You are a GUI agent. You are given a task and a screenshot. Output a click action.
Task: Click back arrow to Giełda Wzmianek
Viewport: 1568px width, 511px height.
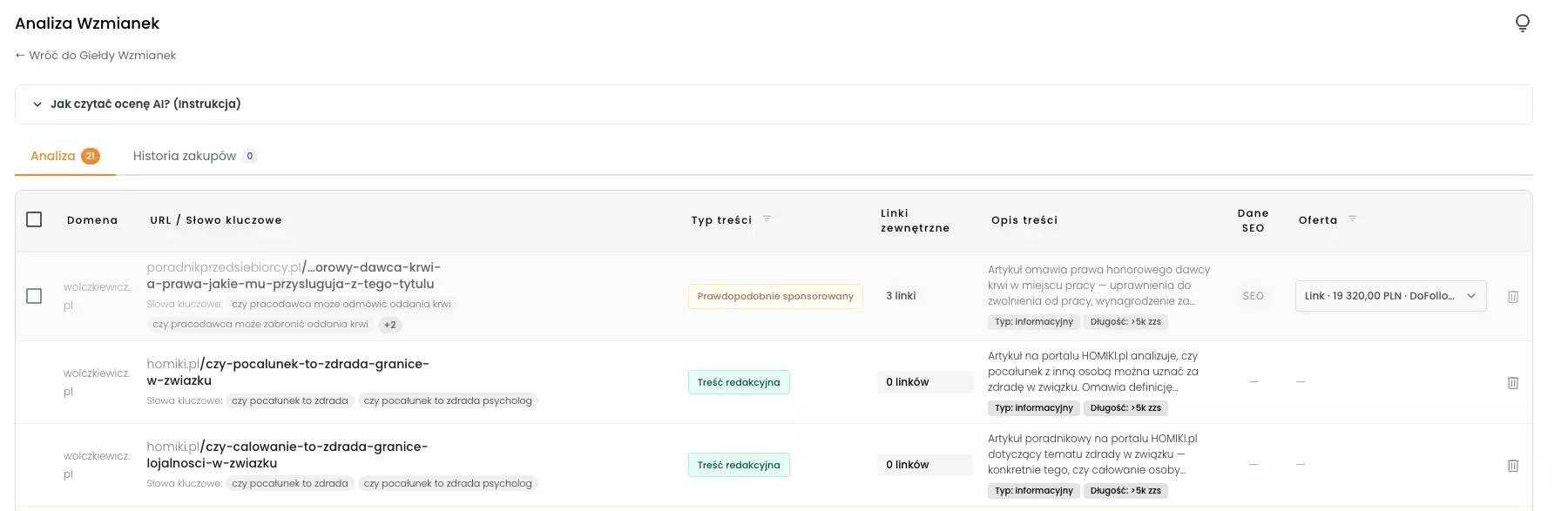click(96, 55)
